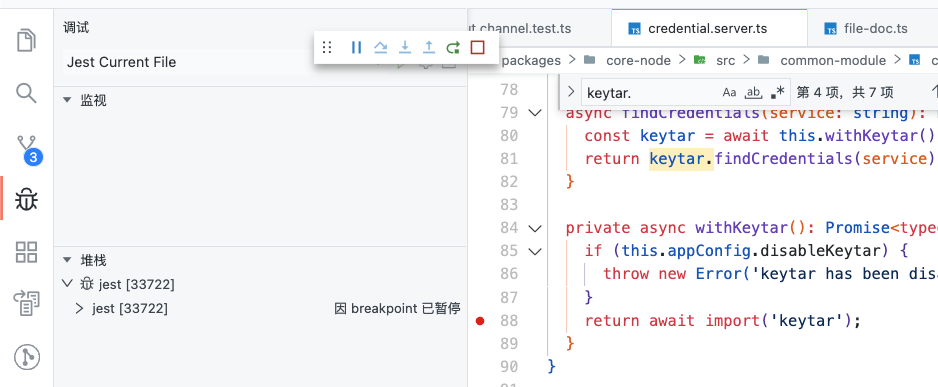Open the test/document list sidebar icon
This screenshot has width=938, height=387.
click(26, 304)
